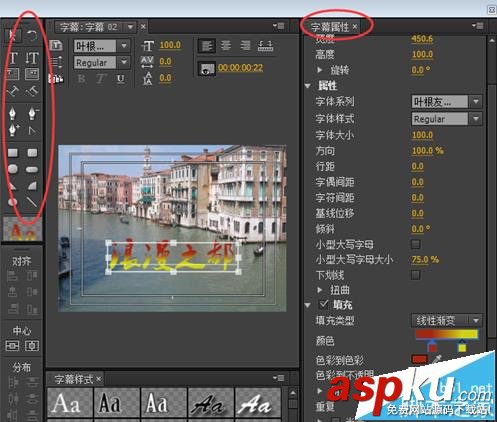Select the Path Type tool
The width and height of the screenshot is (497, 422).
pyautogui.click(x=13, y=91)
